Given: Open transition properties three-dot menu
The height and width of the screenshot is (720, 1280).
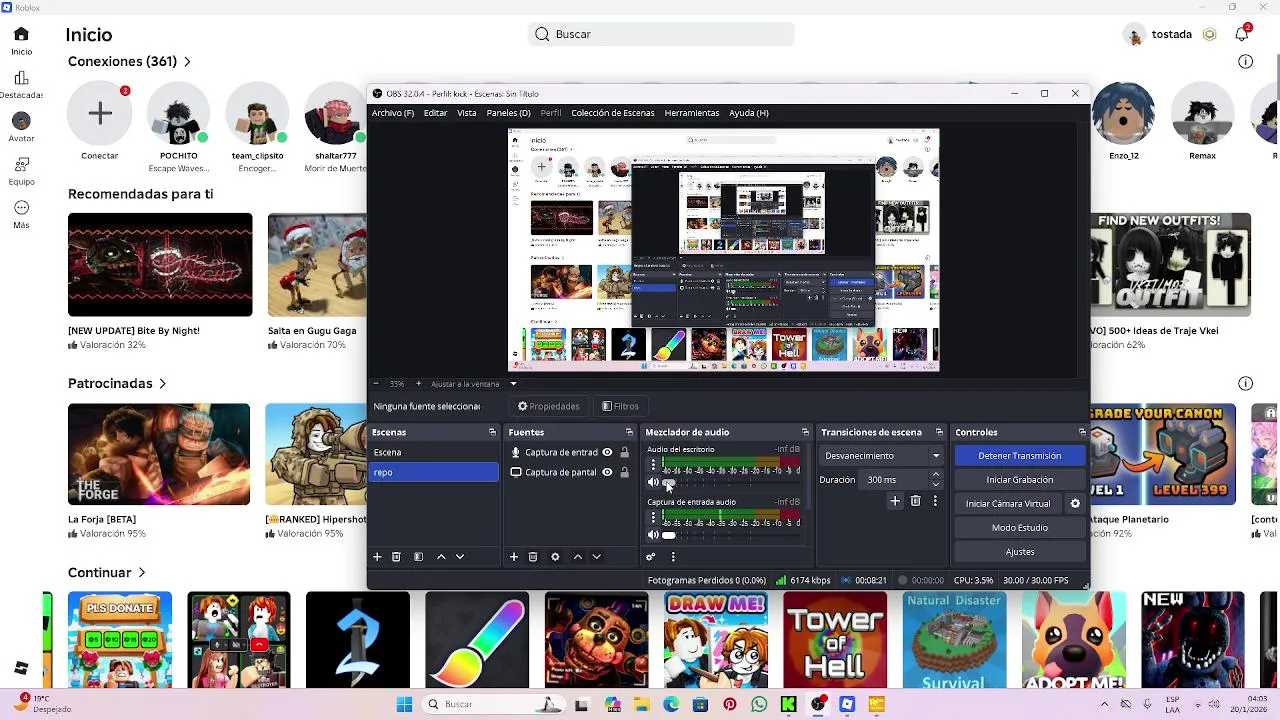Looking at the screenshot, I should pyautogui.click(x=935, y=501).
